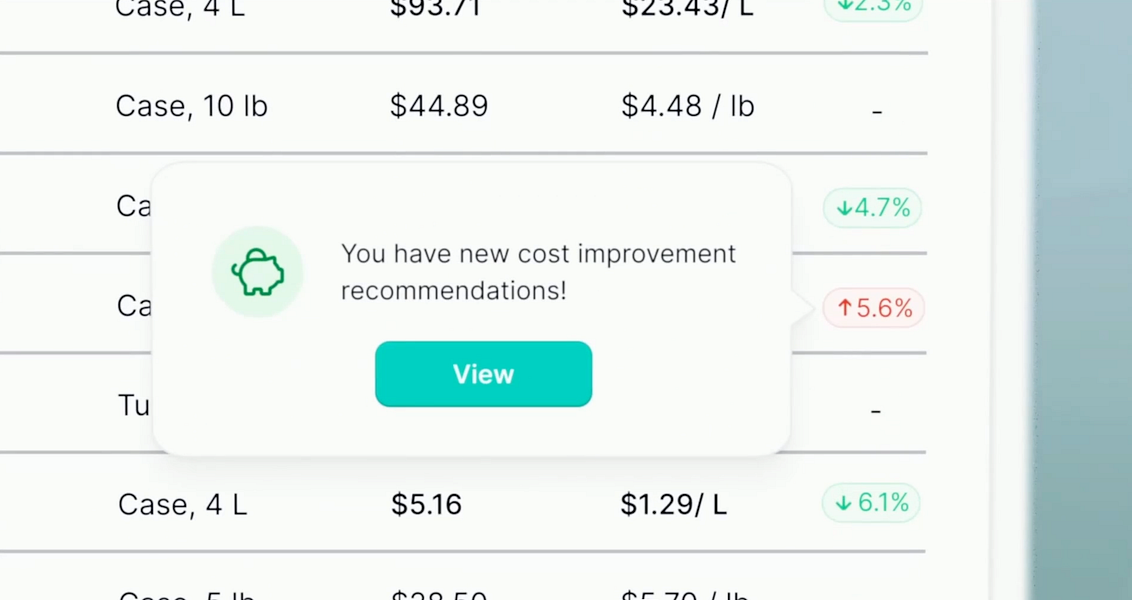Click the $44.89 price cell
Image resolution: width=1132 pixels, height=600 pixels.
click(x=438, y=105)
